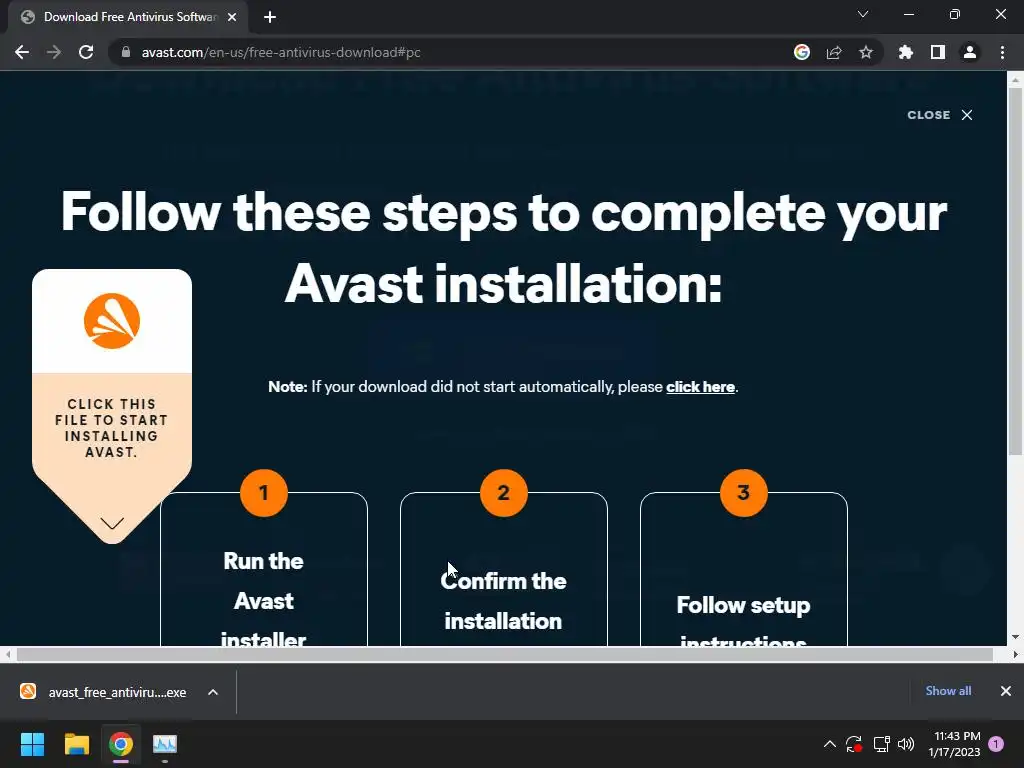Reload the Avast download page
1024x768 pixels.
[86, 52]
